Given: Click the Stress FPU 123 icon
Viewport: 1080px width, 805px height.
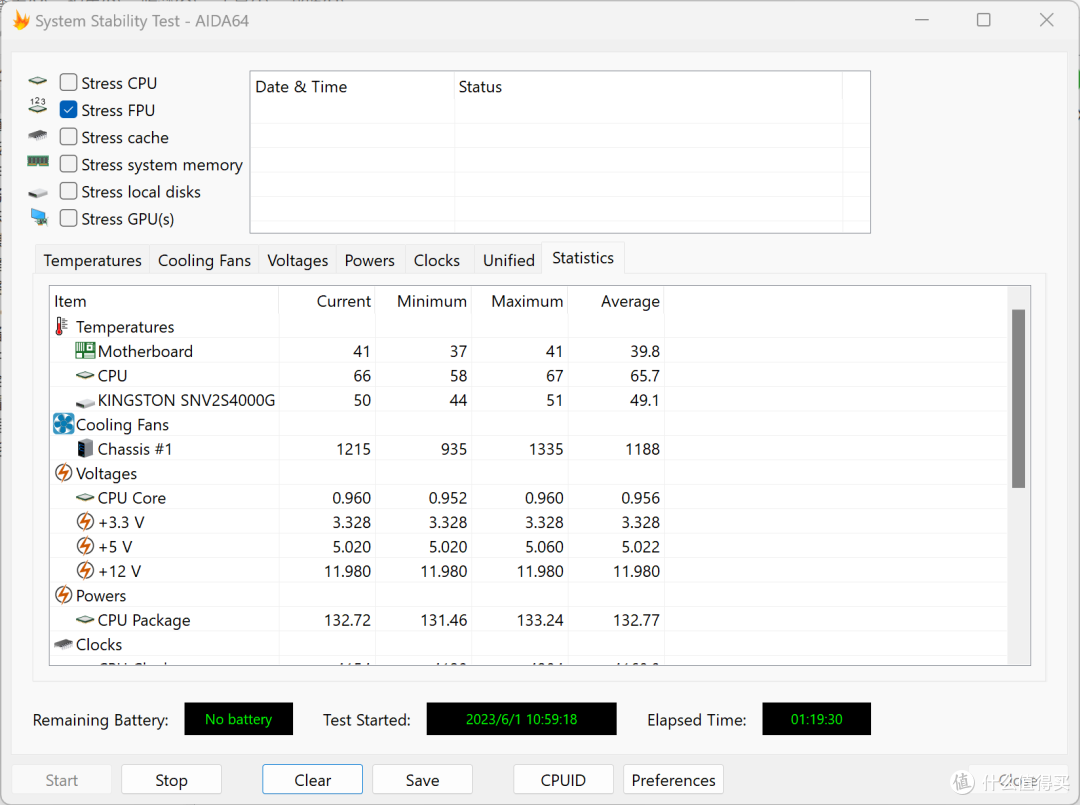Looking at the screenshot, I should [38, 105].
